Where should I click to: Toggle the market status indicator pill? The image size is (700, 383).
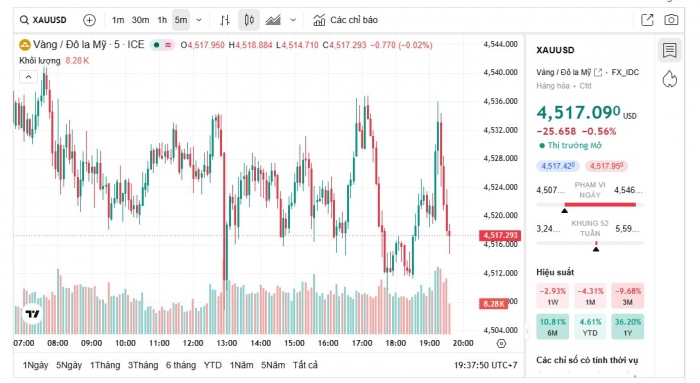click(162, 45)
